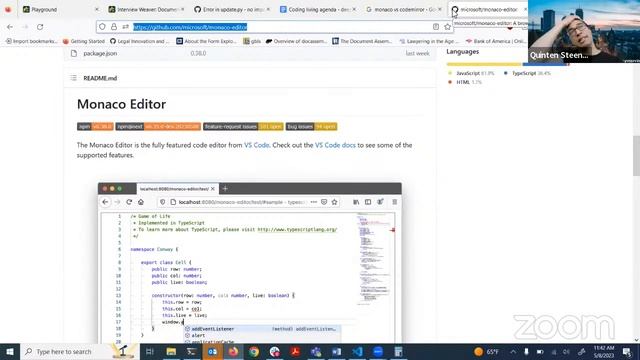Click the padlock site security icon

pos(114,27)
